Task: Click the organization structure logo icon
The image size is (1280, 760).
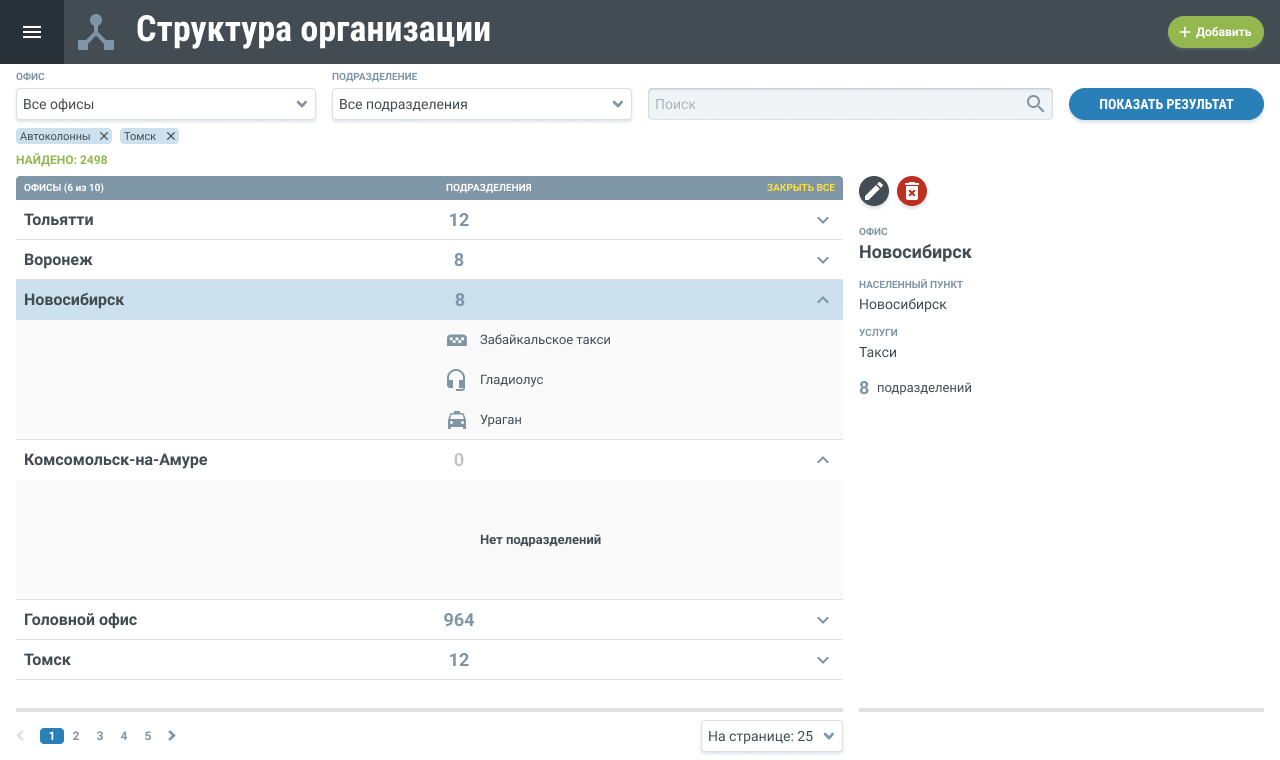Action: click(x=96, y=32)
